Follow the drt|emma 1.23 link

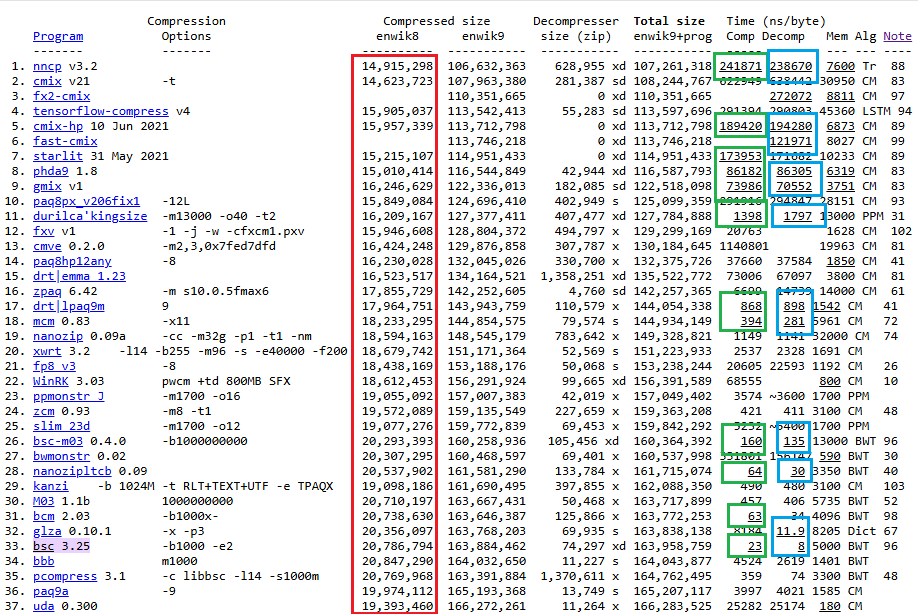click(x=80, y=276)
